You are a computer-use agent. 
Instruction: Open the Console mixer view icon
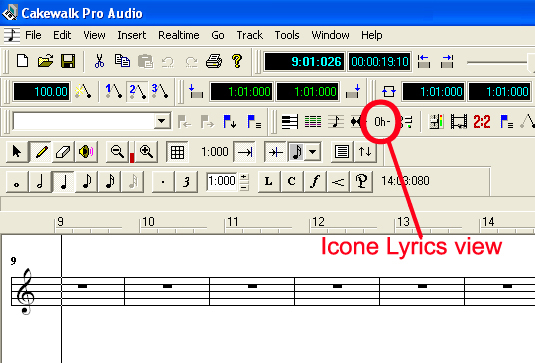(x=436, y=122)
